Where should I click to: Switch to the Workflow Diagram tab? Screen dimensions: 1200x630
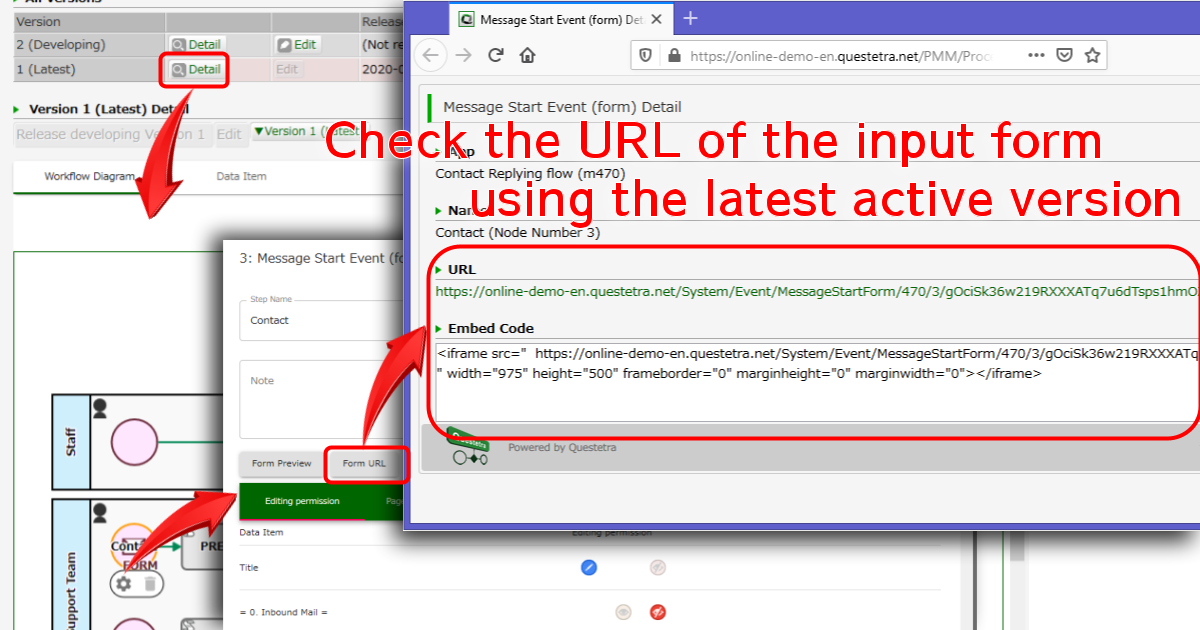(x=89, y=177)
